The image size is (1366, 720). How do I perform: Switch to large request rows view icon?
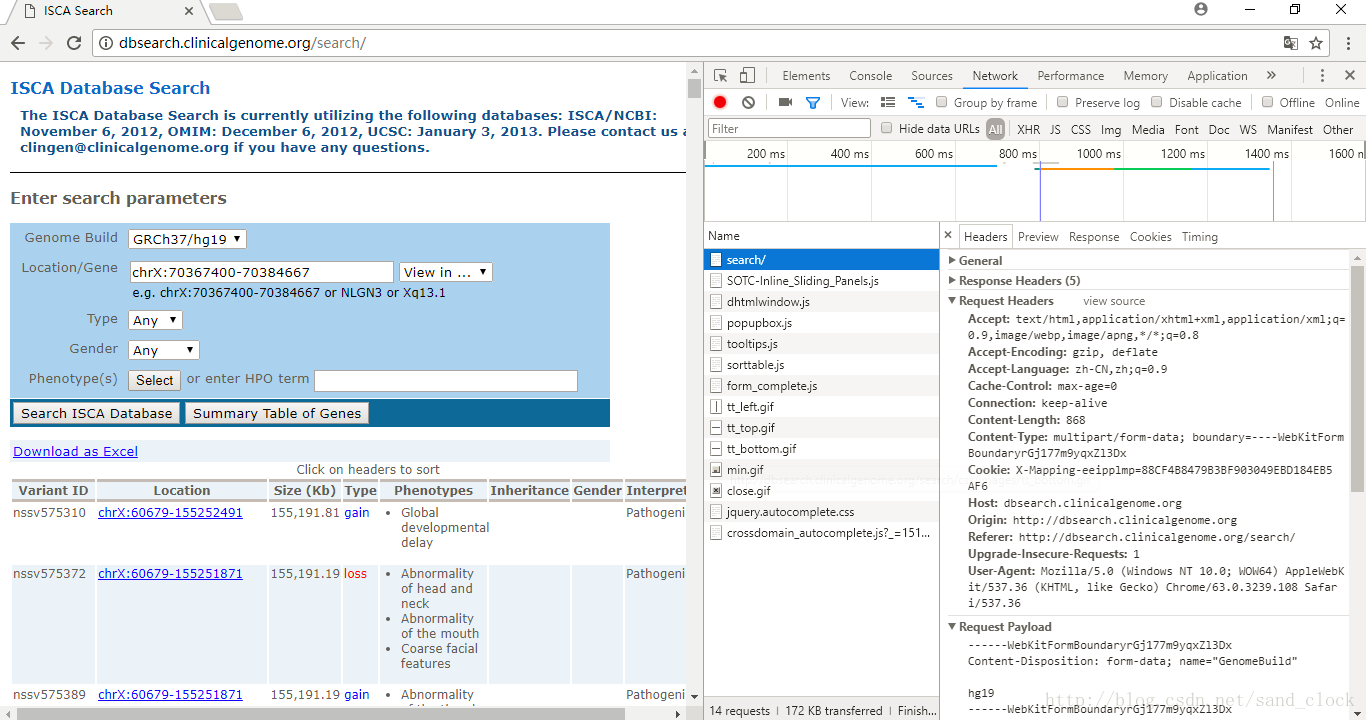[888, 102]
